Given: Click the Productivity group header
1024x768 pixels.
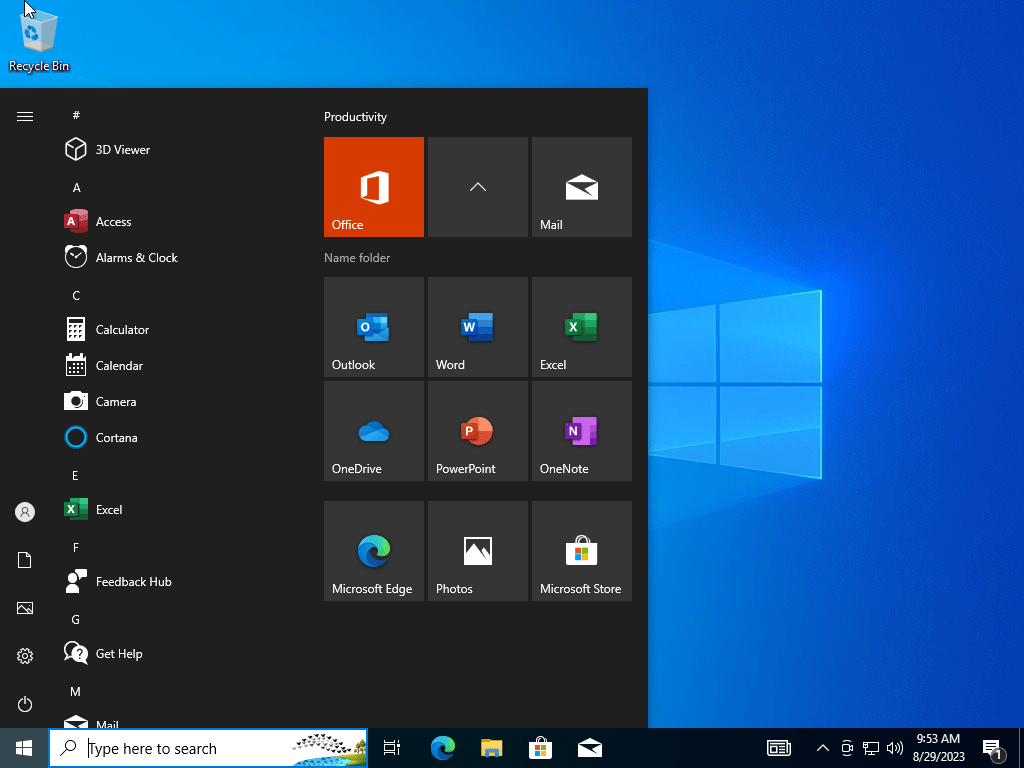Looking at the screenshot, I should (x=355, y=117).
